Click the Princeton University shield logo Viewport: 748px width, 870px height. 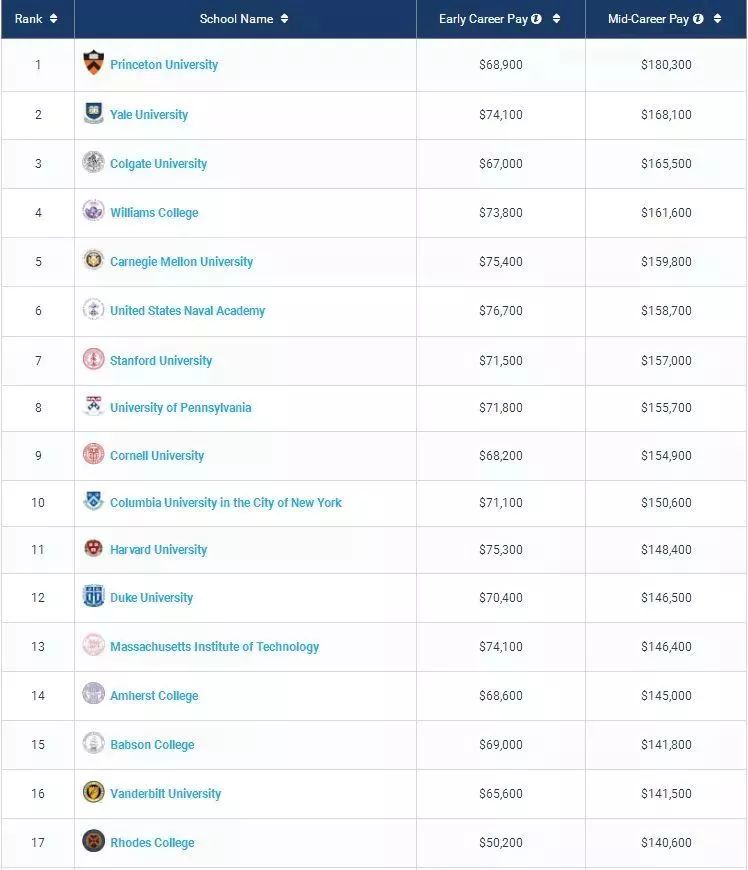click(x=93, y=63)
